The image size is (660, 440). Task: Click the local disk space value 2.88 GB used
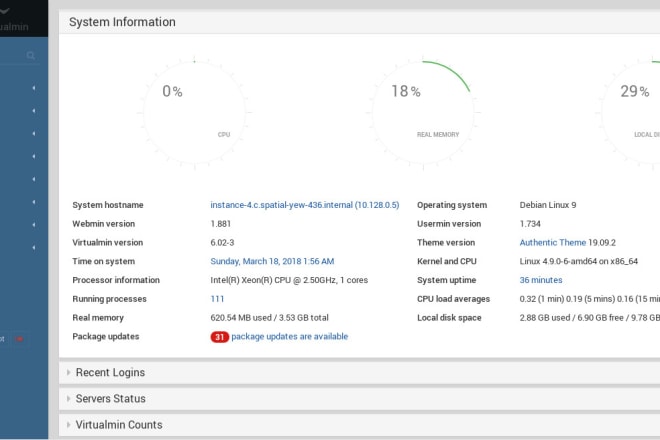(x=543, y=318)
